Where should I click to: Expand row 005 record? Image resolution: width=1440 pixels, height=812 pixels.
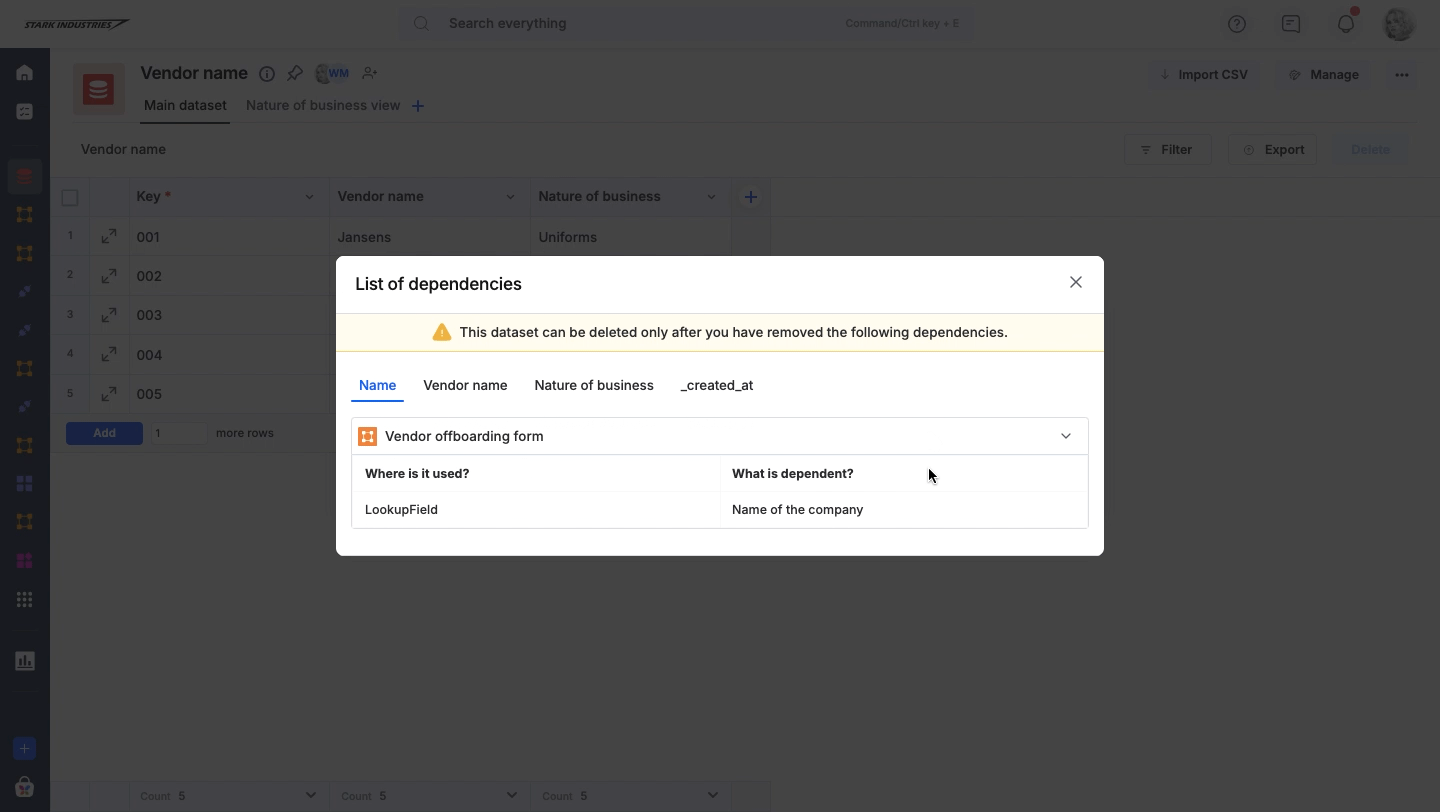pyautogui.click(x=109, y=393)
